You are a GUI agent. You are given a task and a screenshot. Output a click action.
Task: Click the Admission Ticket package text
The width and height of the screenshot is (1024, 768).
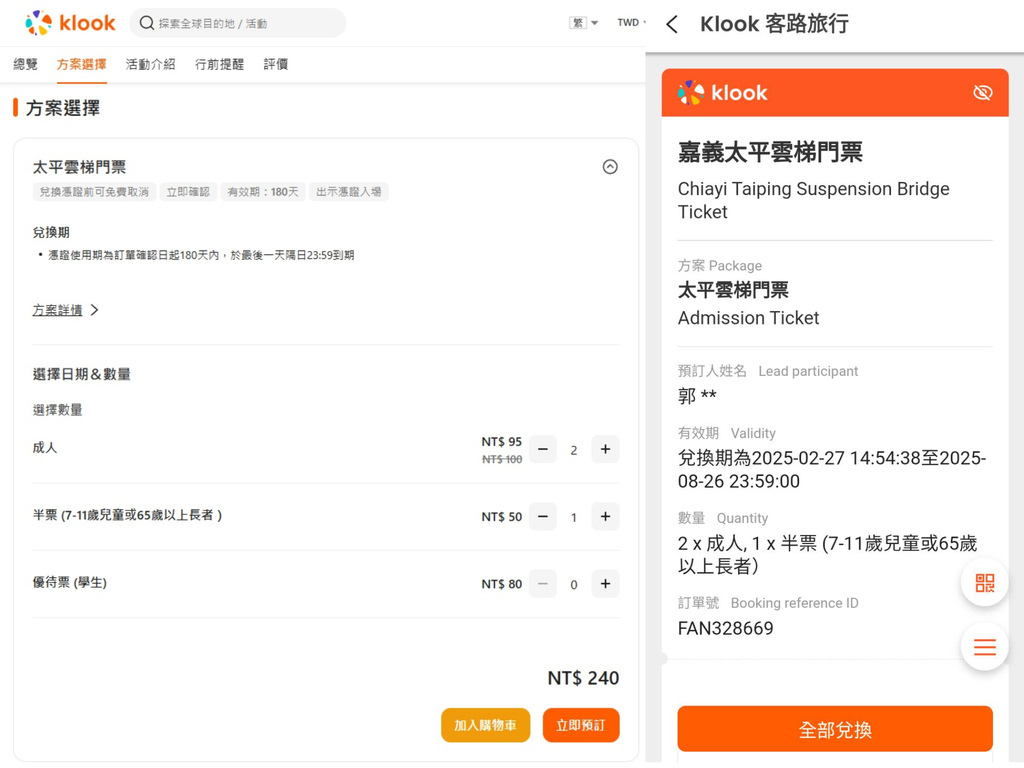coord(748,318)
